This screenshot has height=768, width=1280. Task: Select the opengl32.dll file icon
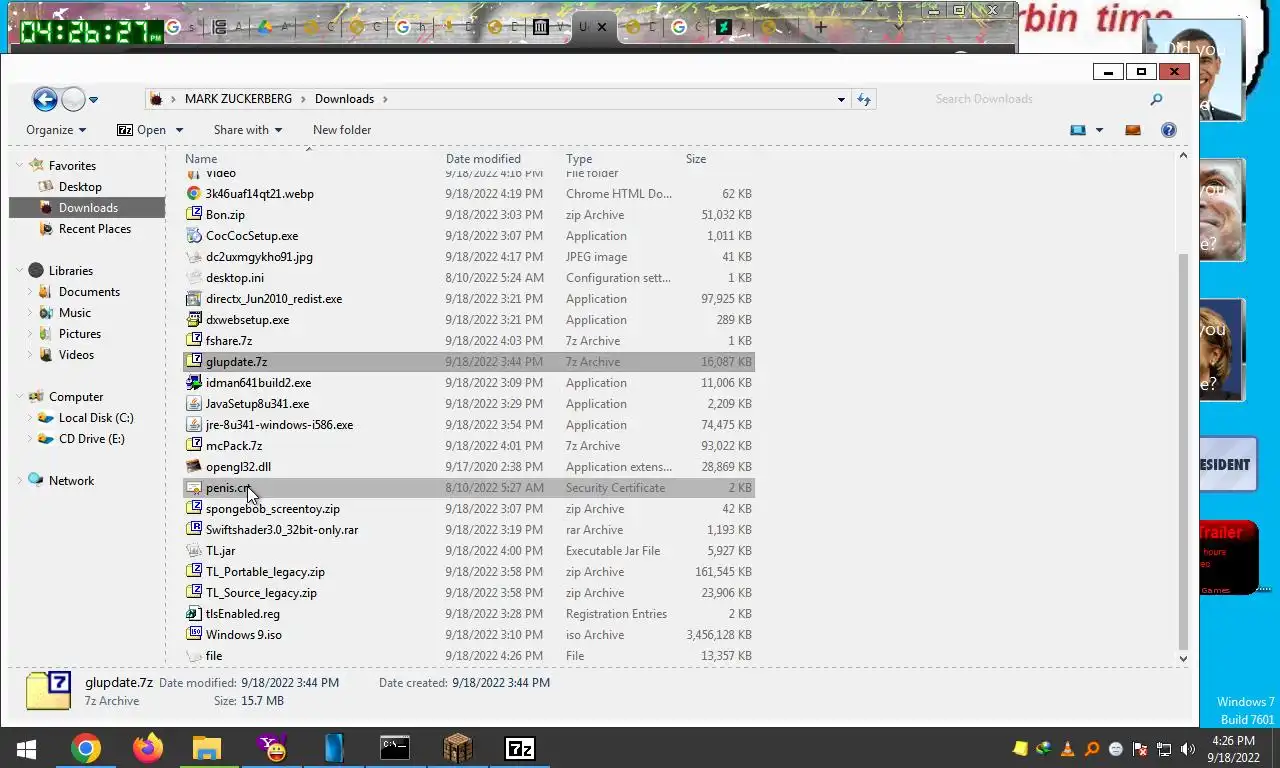click(x=195, y=467)
